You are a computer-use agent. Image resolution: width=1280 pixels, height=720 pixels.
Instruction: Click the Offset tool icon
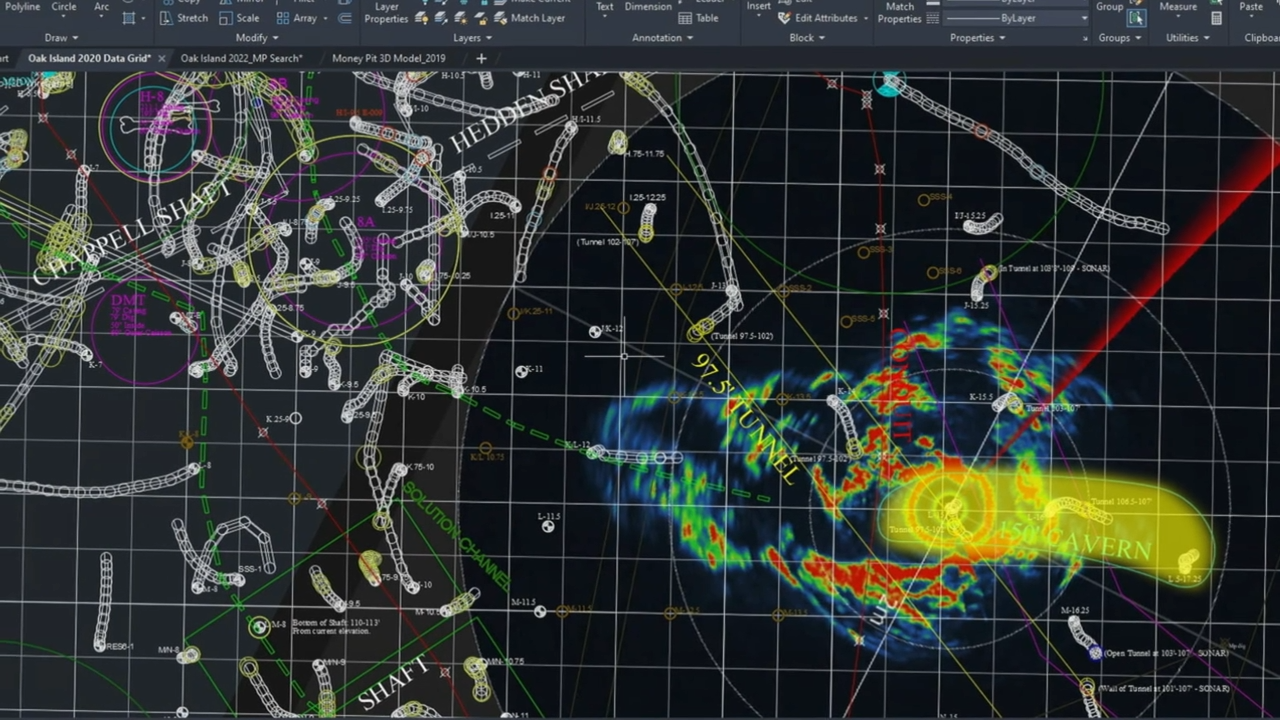click(343, 18)
